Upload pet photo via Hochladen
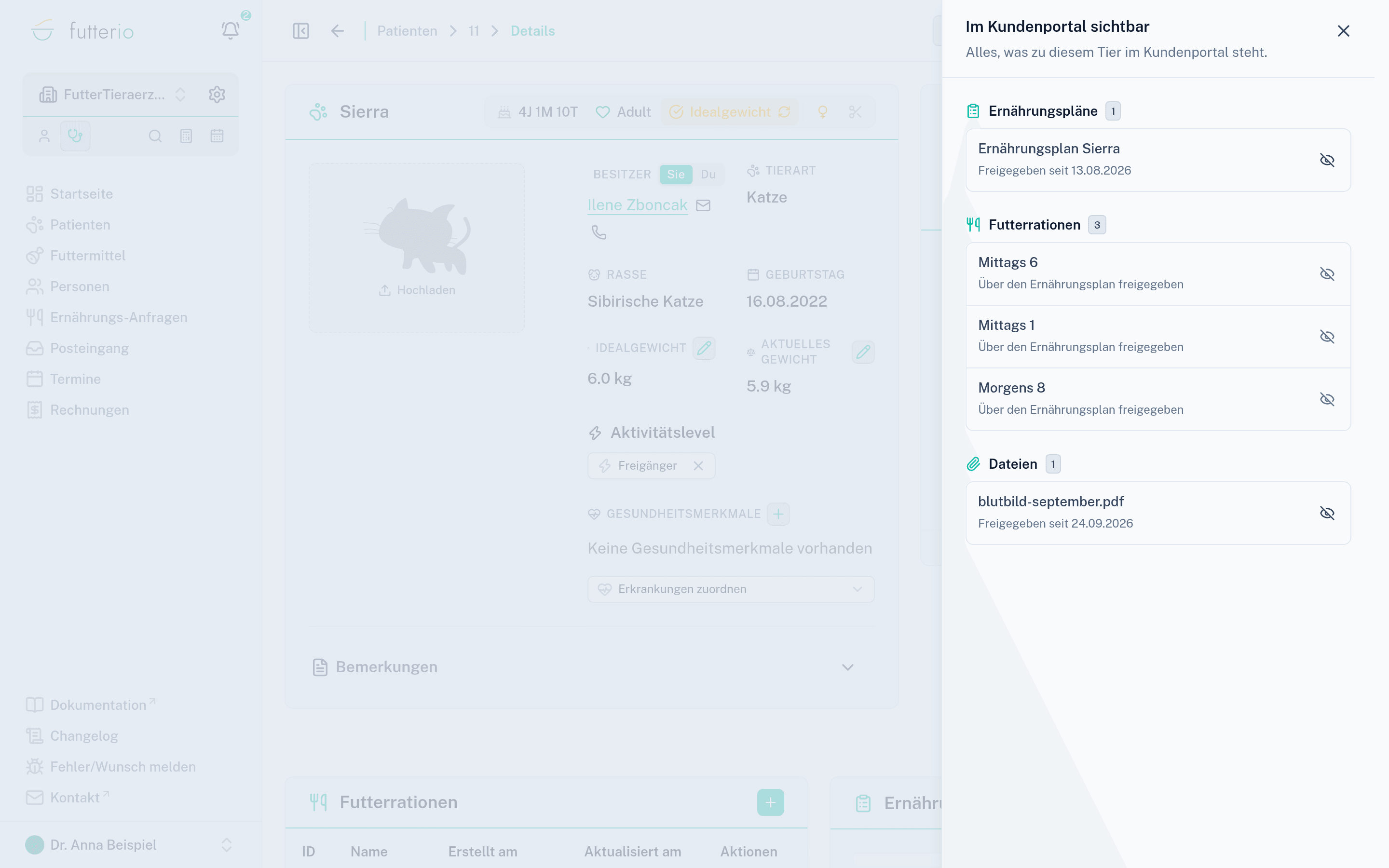Viewport: 1389px width, 868px height. (x=417, y=290)
